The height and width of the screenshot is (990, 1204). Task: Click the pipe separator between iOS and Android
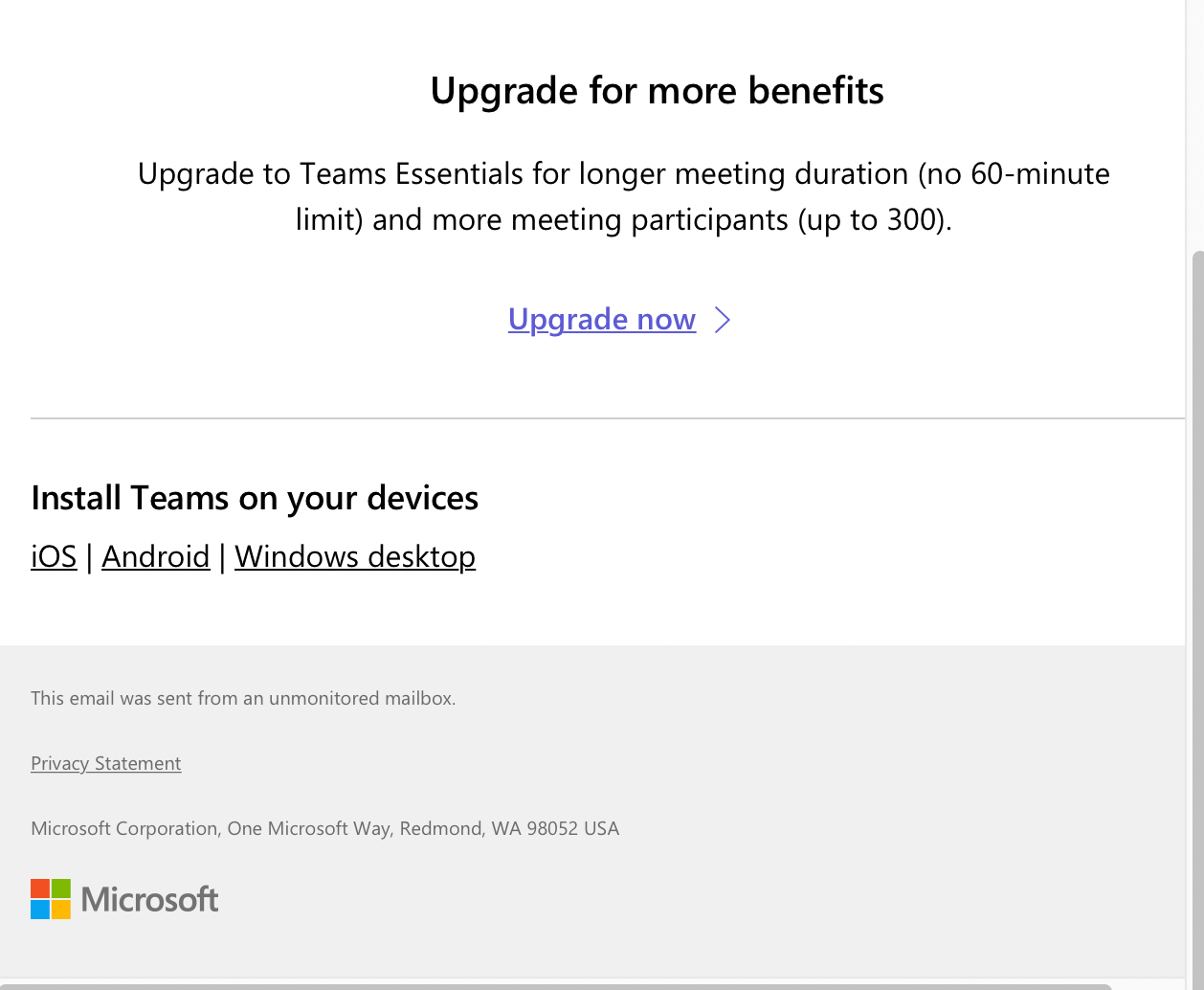click(x=89, y=556)
